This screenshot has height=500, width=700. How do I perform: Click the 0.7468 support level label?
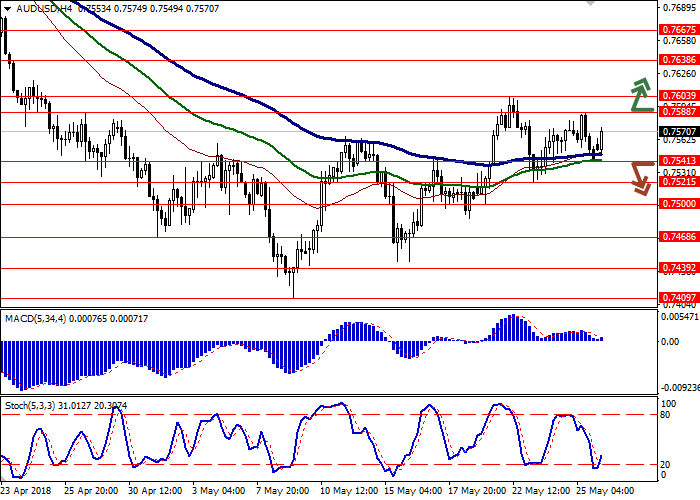pyautogui.click(x=677, y=237)
